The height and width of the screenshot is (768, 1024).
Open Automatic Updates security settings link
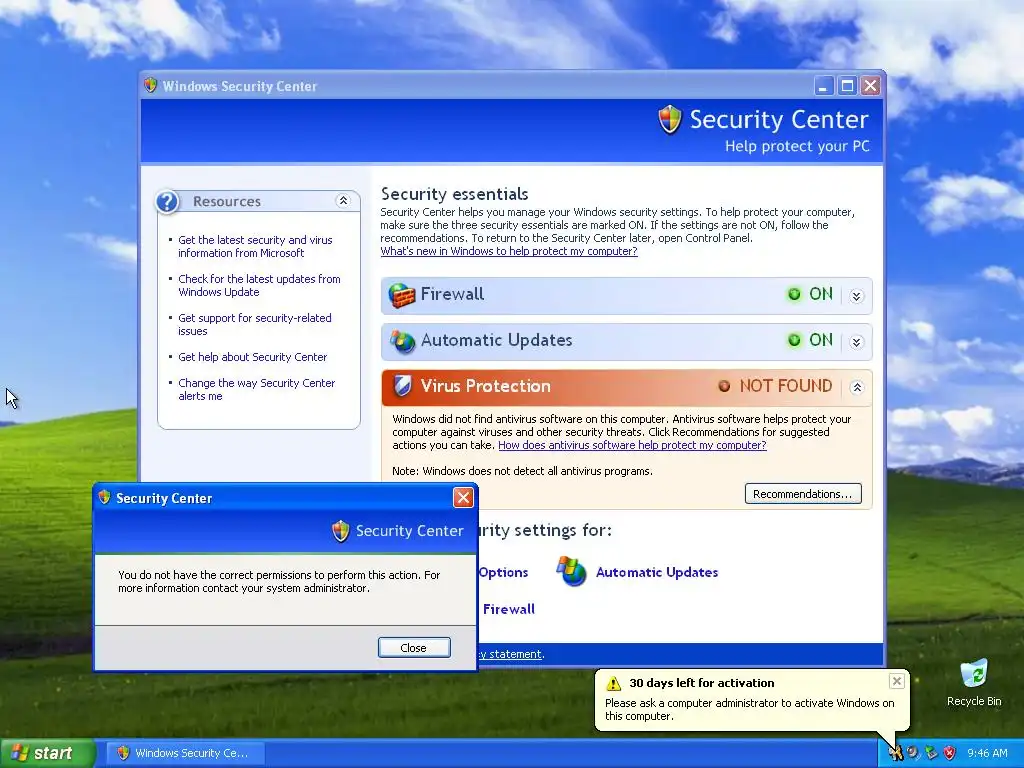point(656,572)
